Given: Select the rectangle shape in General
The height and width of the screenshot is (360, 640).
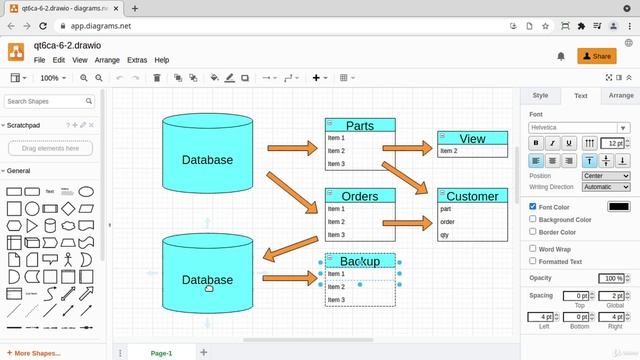Looking at the screenshot, I should [14, 191].
